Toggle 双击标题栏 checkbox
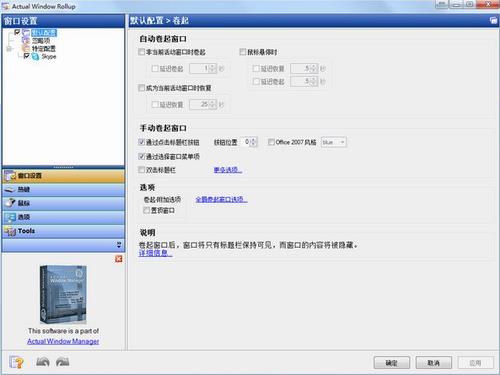 point(141,170)
